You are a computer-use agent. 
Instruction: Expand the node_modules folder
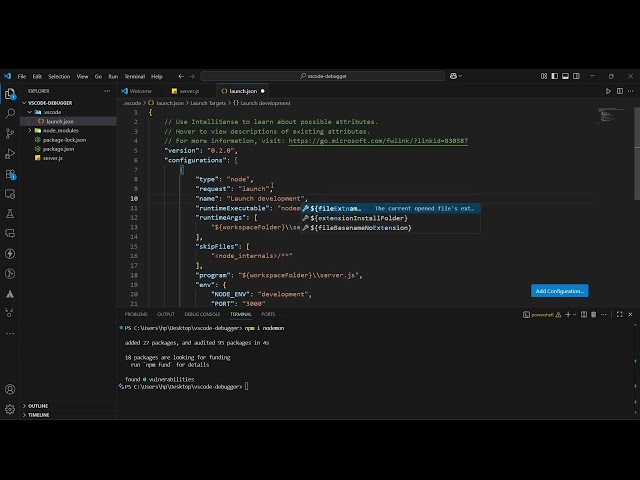29,130
